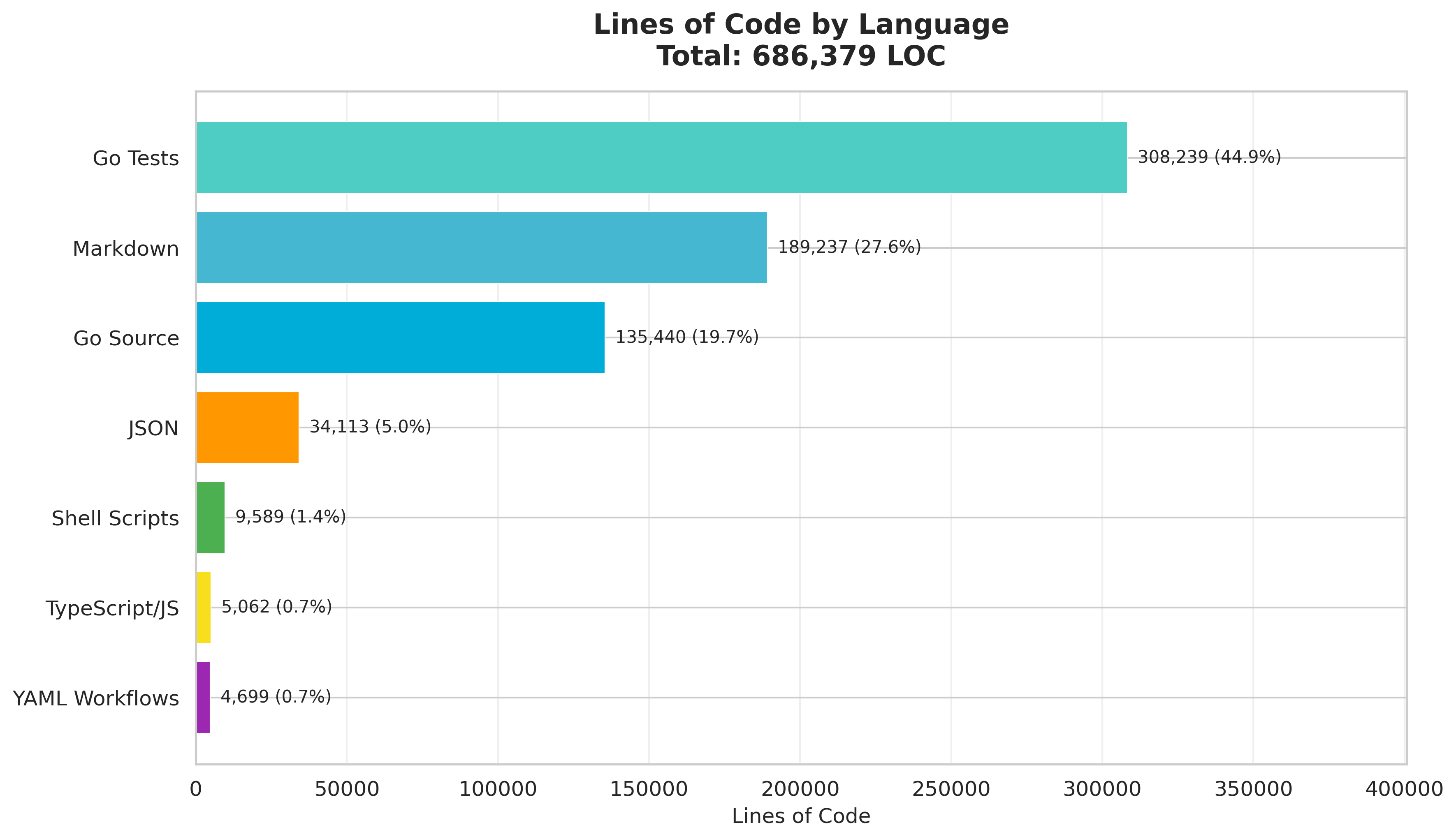Click the Go Tests axis label
The height and width of the screenshot is (839, 1456).
tap(135, 158)
